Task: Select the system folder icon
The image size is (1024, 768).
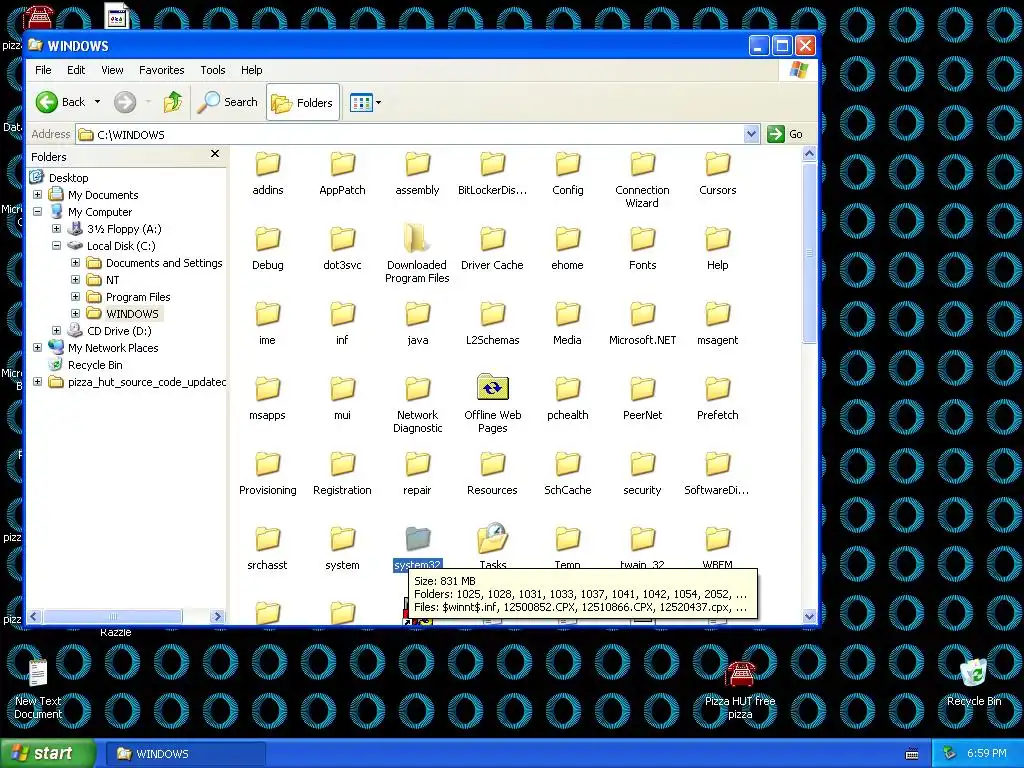Action: [x=342, y=539]
